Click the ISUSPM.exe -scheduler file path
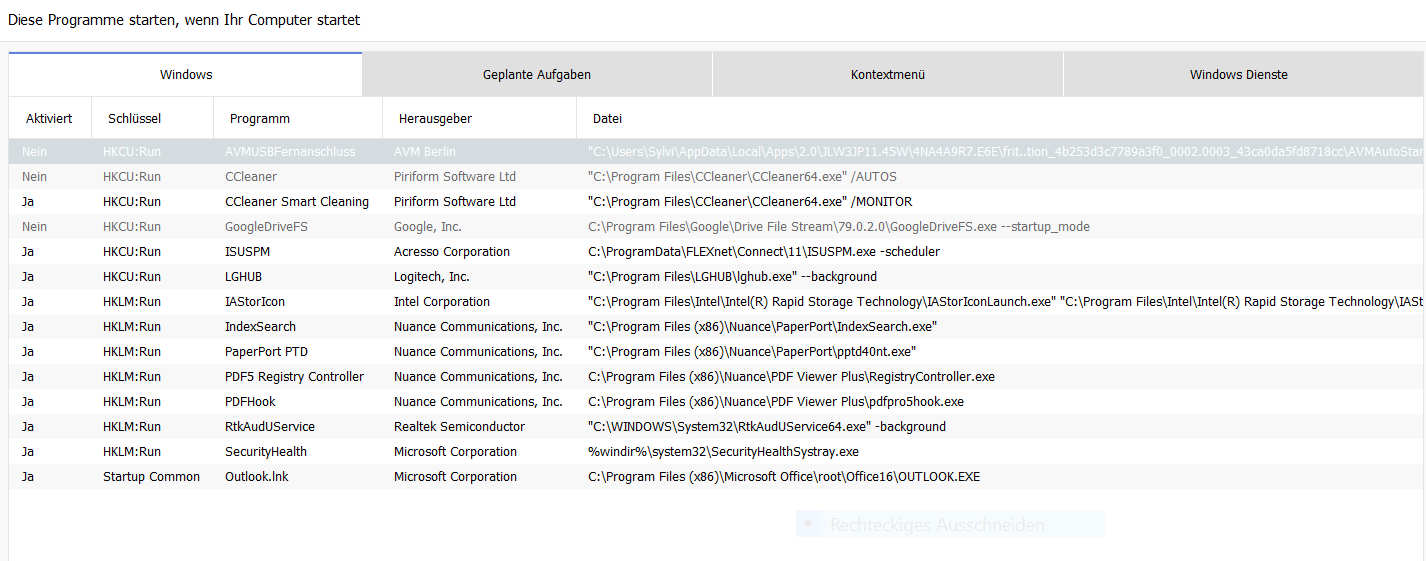Screen dimensions: 1426x561 pyautogui.click(x=764, y=252)
